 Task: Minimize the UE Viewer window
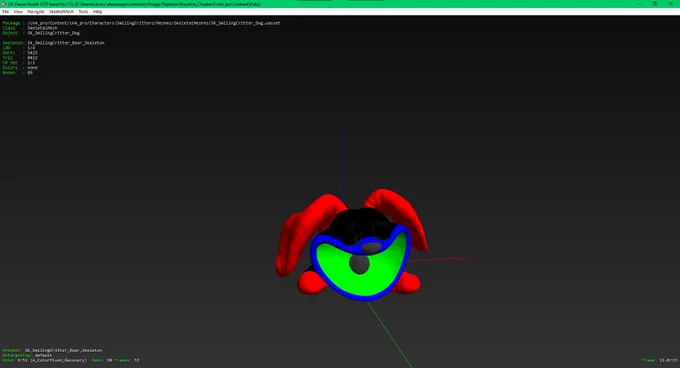(639, 4)
